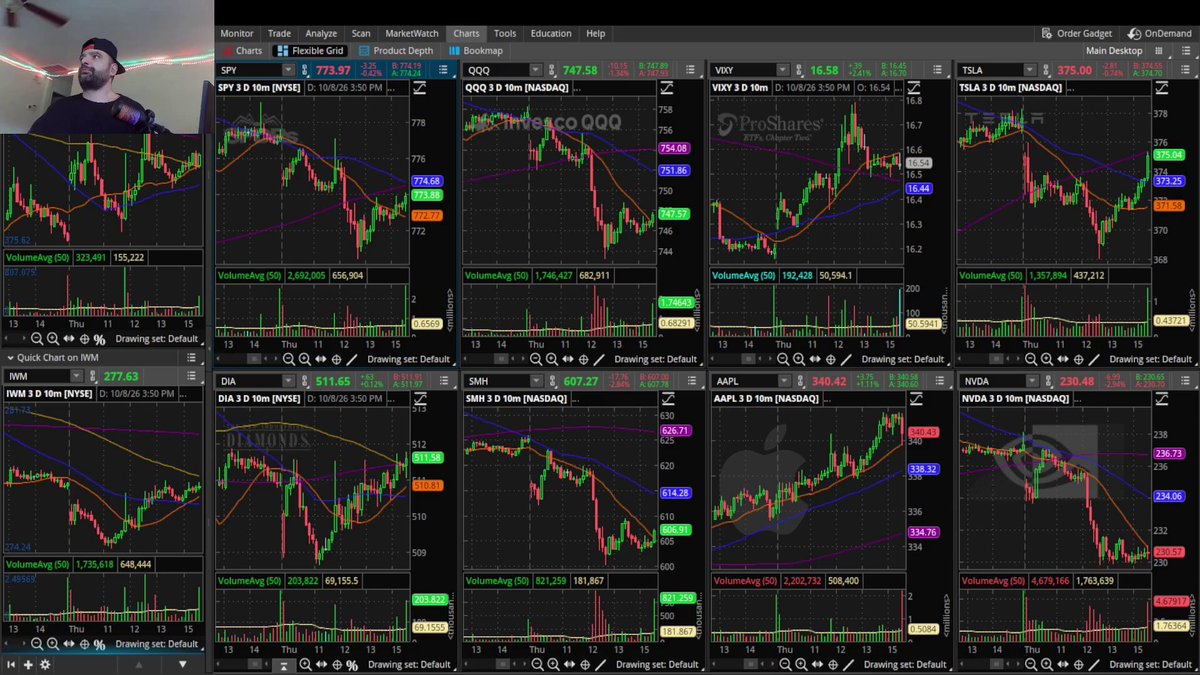Pick the drawing line tool under SMH chart
The width and height of the screenshot is (1200, 675).
(600, 665)
